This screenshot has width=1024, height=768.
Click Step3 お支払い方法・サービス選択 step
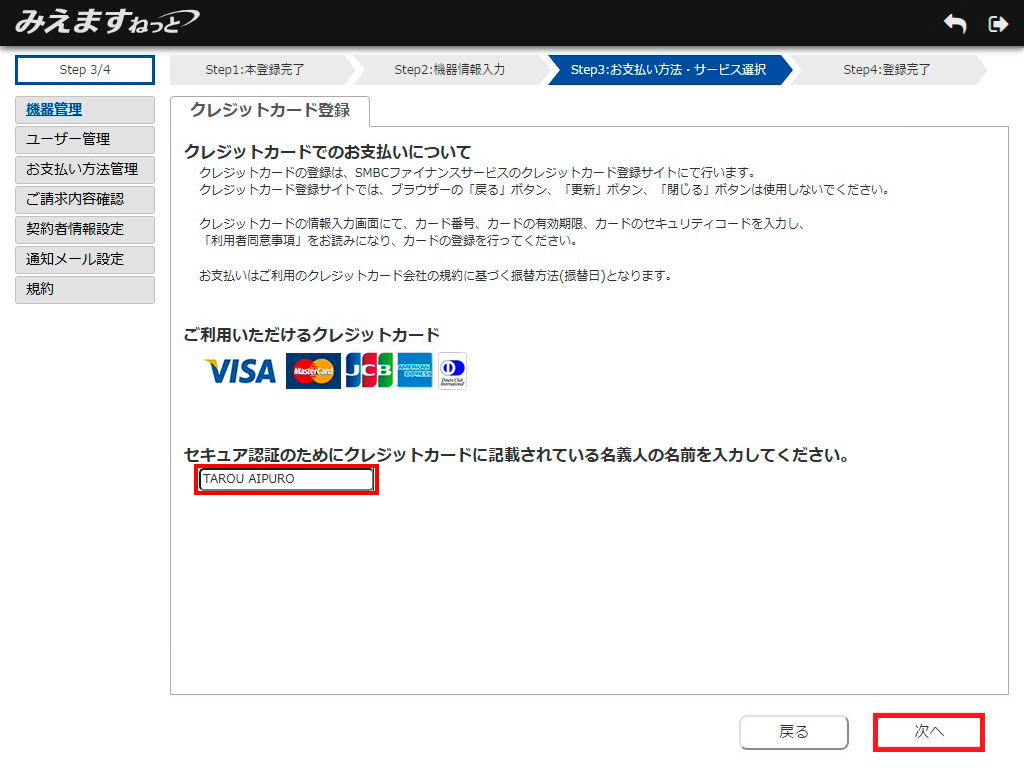click(668, 70)
